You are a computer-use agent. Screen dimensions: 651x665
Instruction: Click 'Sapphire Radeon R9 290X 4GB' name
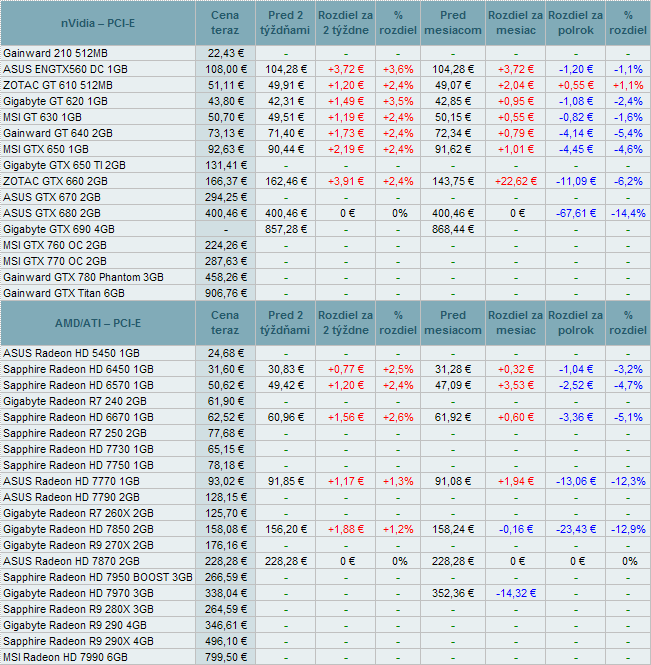coord(78,642)
